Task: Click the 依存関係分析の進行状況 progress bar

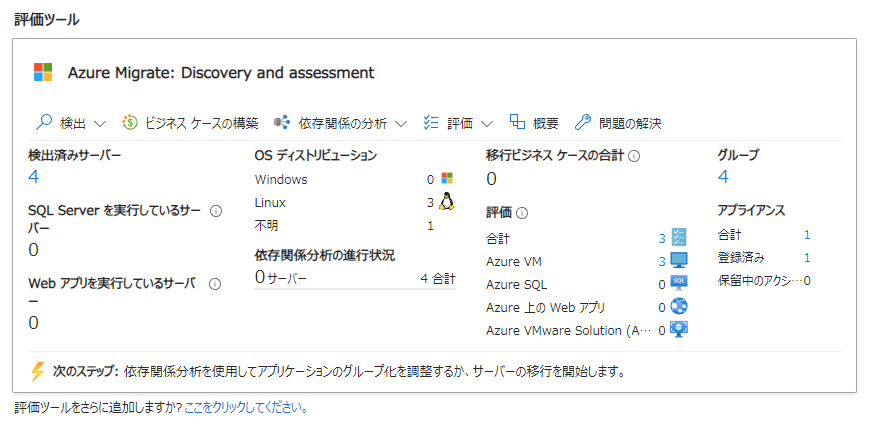Action: (x=355, y=289)
